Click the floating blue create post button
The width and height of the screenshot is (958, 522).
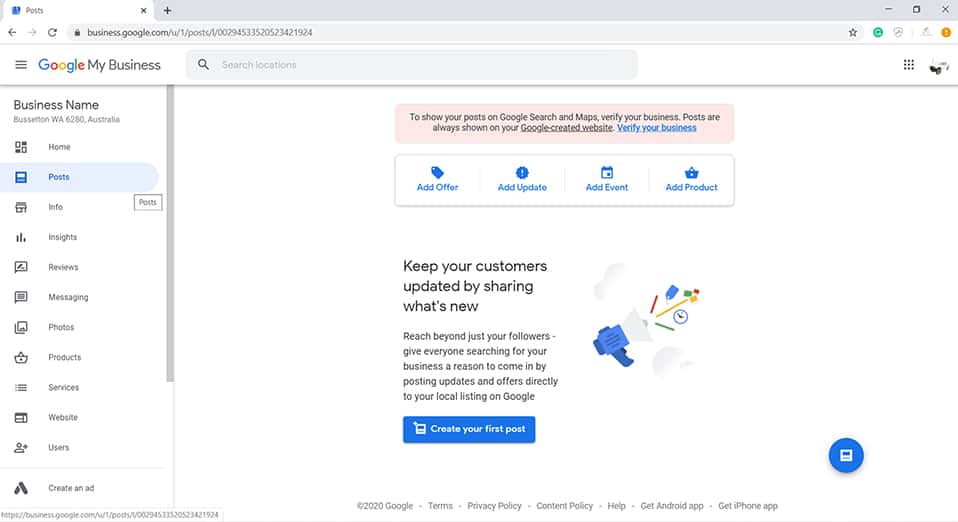[x=846, y=455]
